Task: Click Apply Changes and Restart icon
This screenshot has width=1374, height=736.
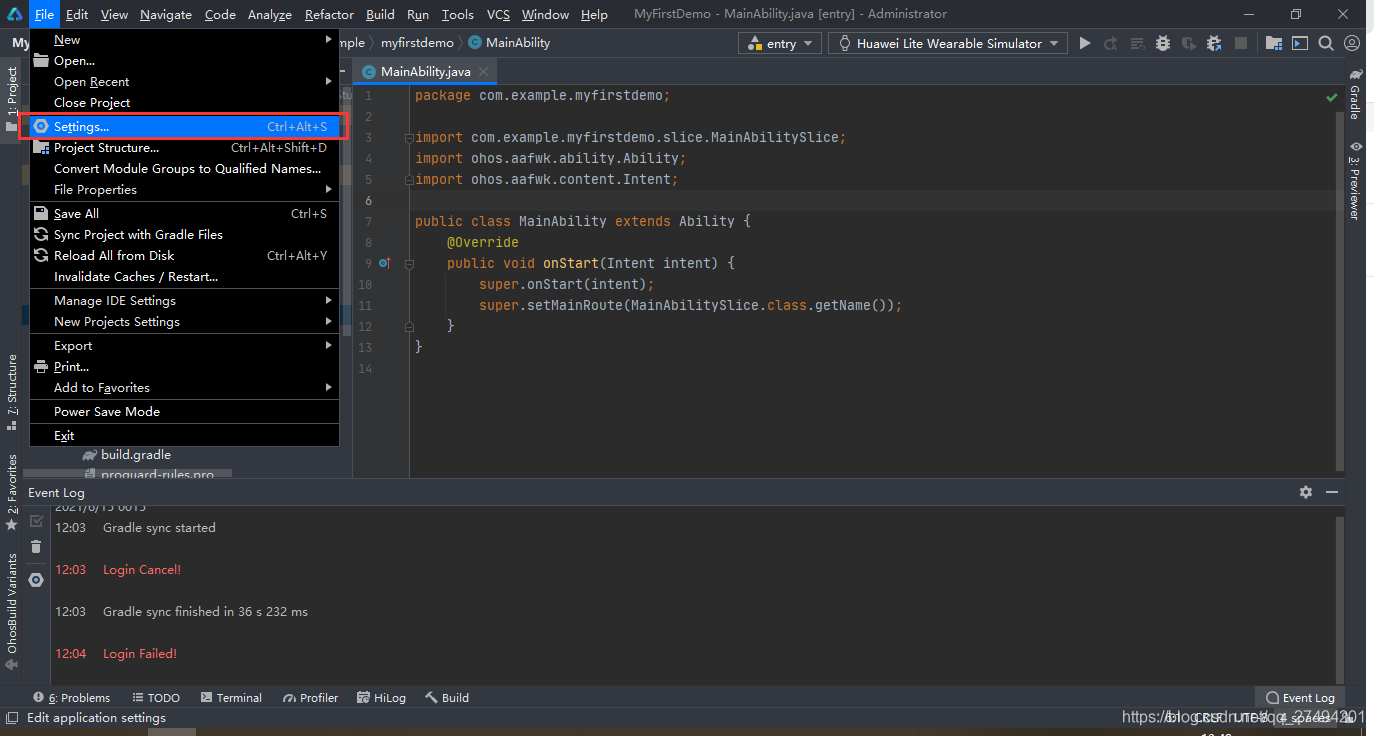Action: (1111, 43)
